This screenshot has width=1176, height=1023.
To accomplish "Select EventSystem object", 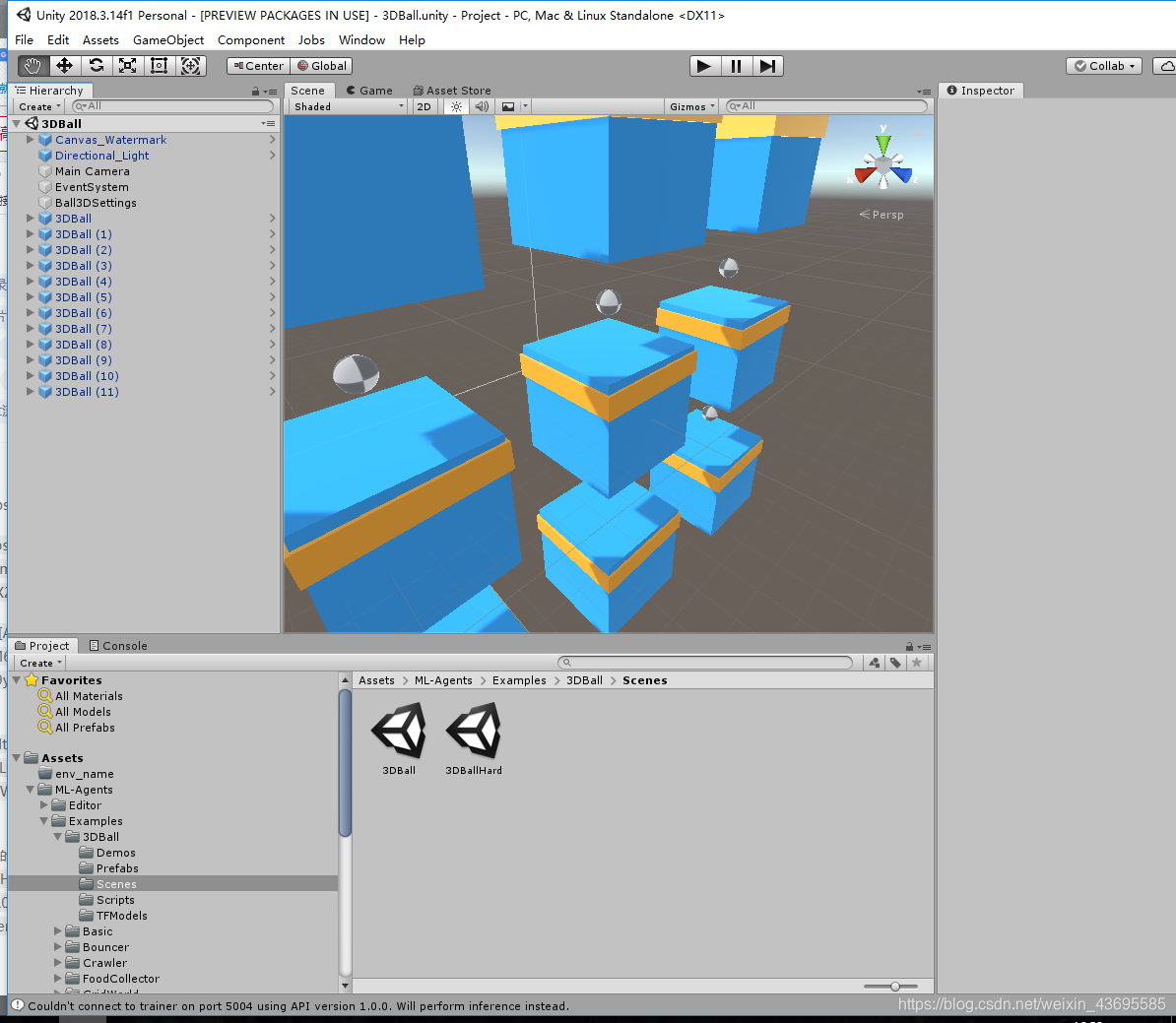I will [x=92, y=187].
